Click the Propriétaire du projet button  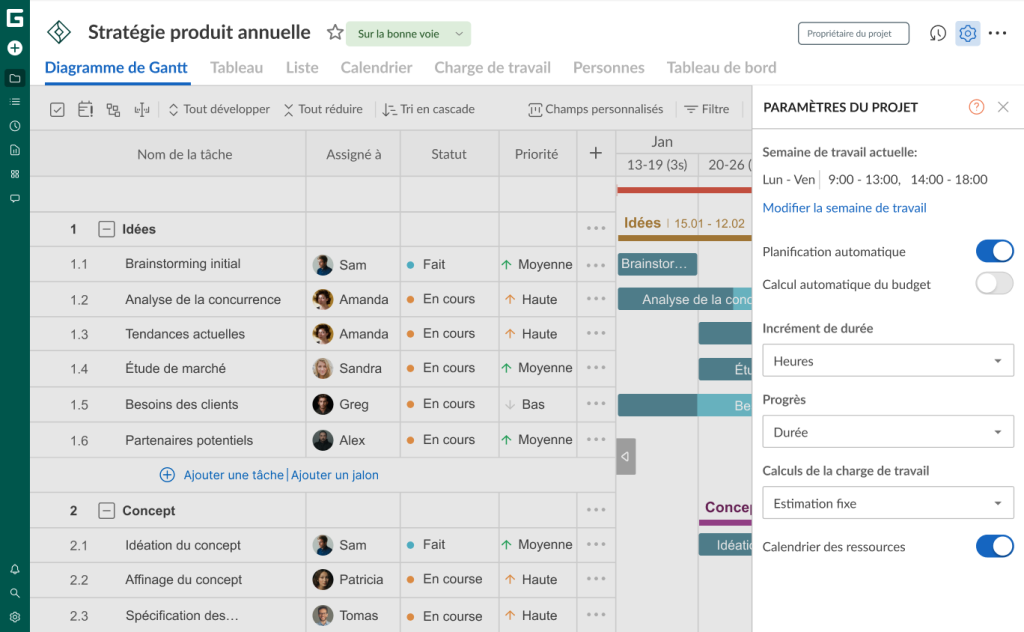(854, 33)
